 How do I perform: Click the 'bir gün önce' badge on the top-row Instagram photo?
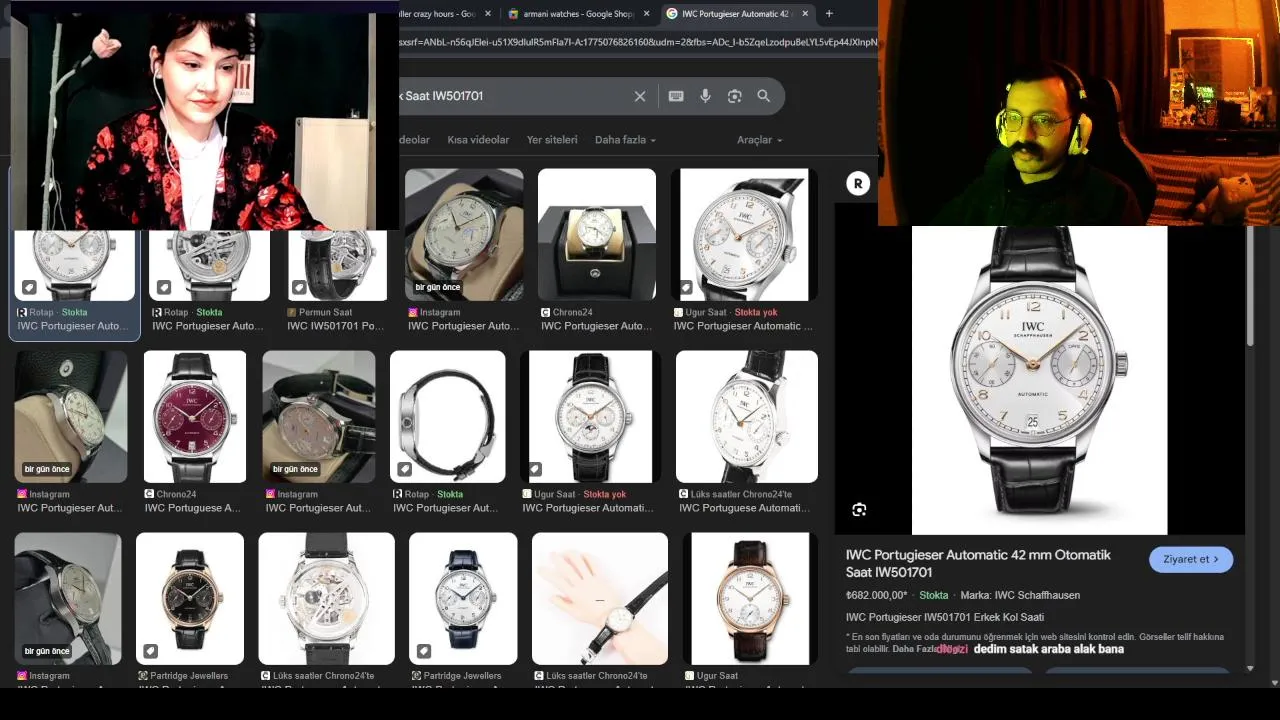(437, 287)
